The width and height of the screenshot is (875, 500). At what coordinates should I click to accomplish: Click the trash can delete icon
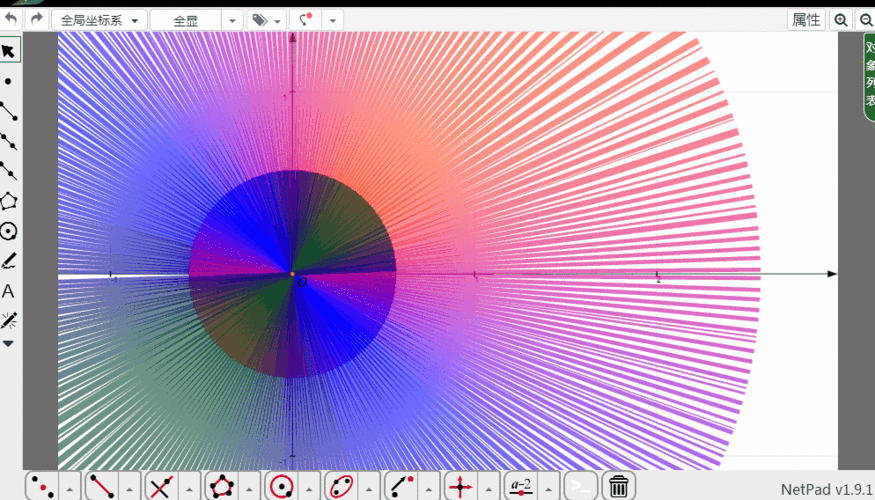619,486
